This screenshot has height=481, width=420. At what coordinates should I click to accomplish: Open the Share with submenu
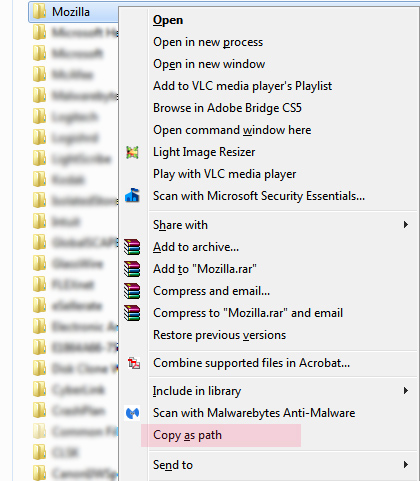[180, 225]
